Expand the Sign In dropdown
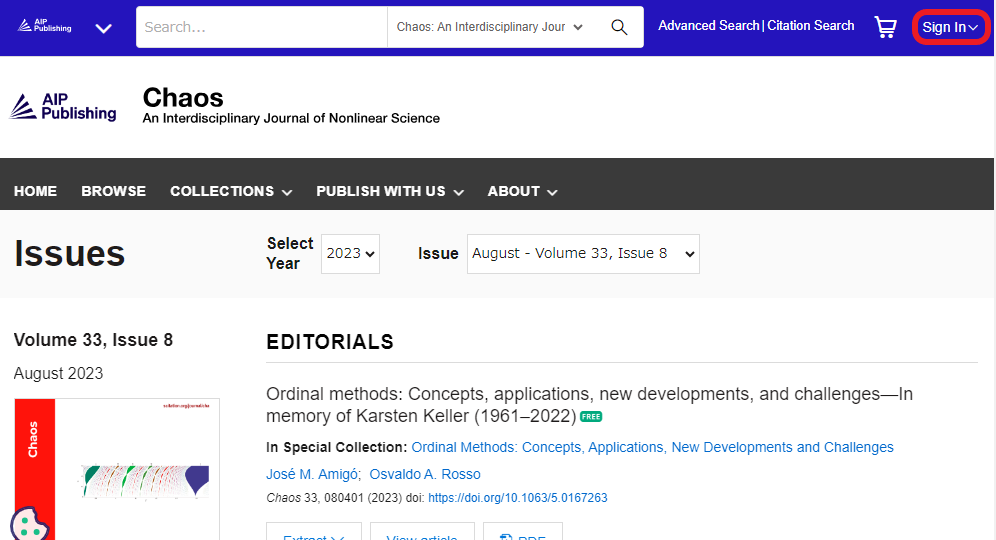 coord(950,27)
